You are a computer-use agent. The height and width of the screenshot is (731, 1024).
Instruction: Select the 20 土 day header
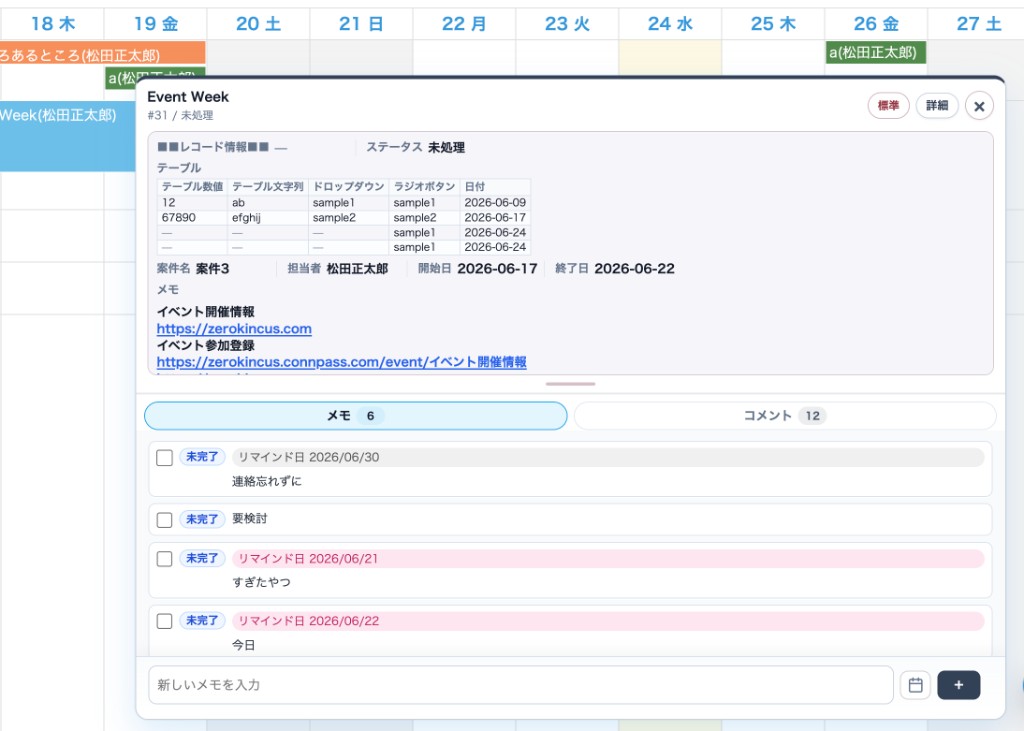click(259, 24)
